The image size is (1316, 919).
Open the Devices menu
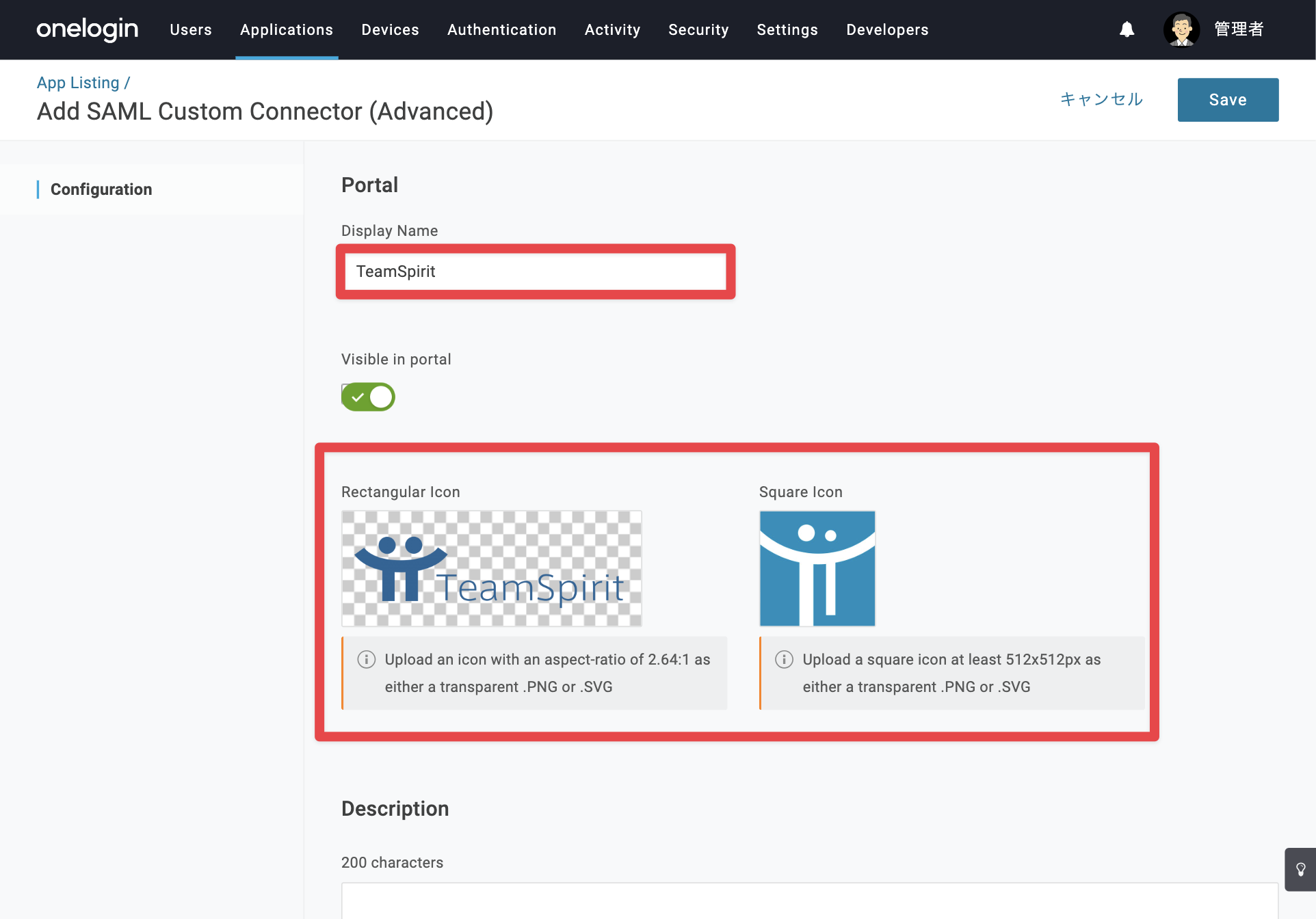point(390,29)
